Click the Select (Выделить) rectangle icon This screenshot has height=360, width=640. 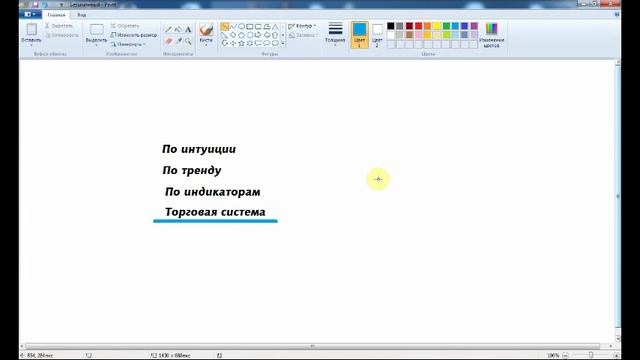[x=96, y=29]
